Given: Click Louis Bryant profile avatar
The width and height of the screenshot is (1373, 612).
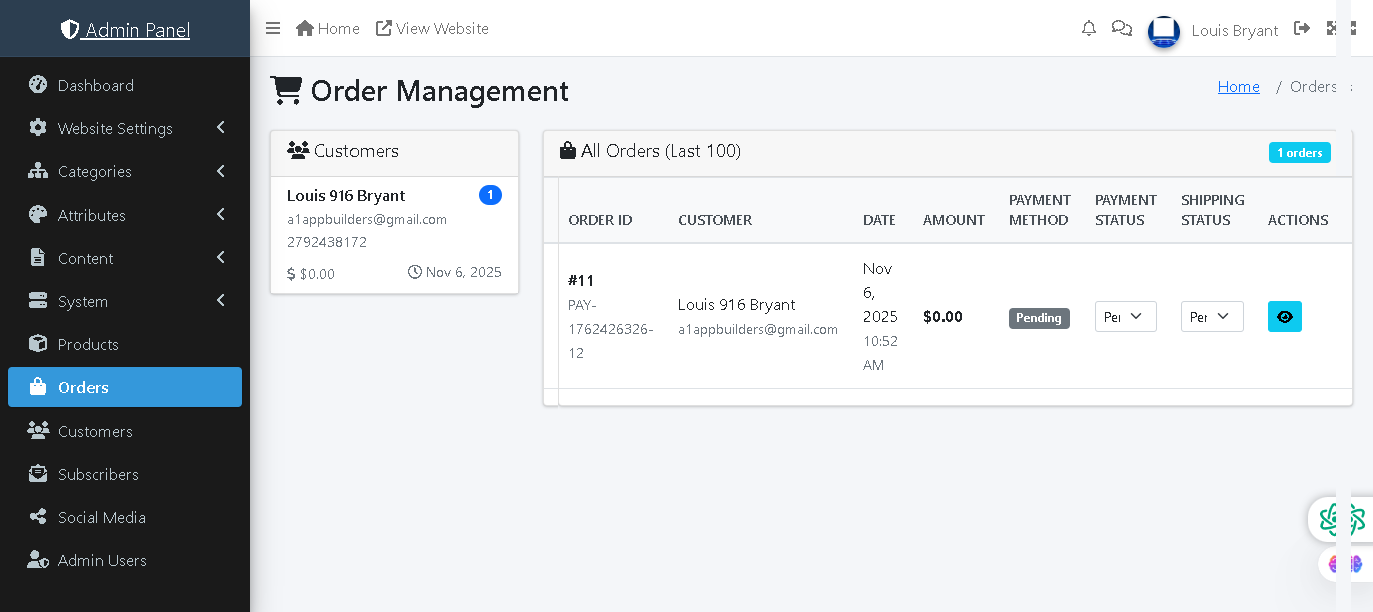Looking at the screenshot, I should 1164,31.
